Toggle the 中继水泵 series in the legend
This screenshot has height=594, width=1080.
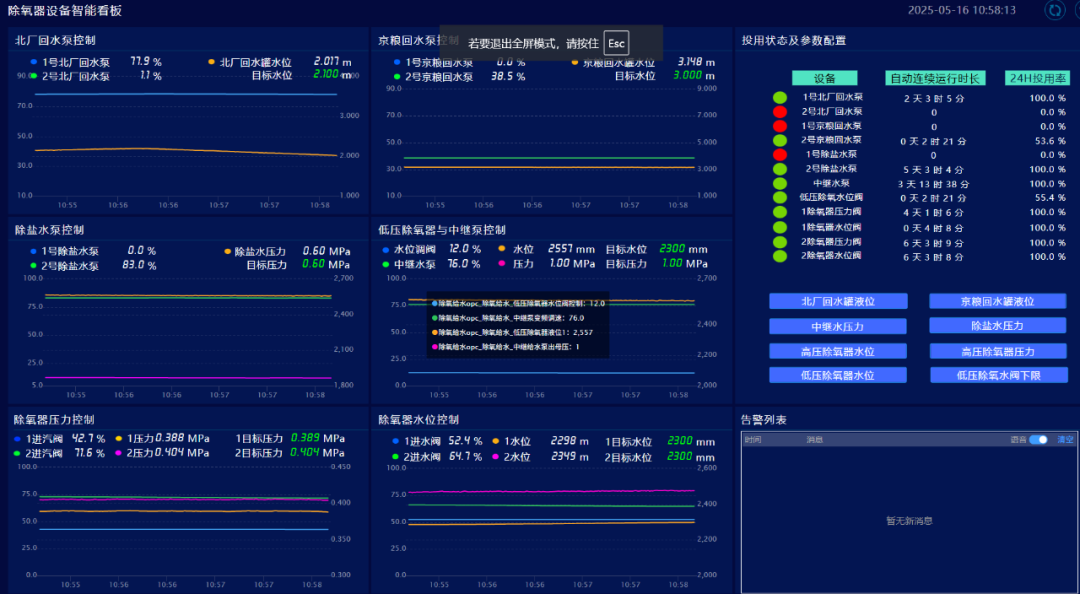(x=409, y=264)
